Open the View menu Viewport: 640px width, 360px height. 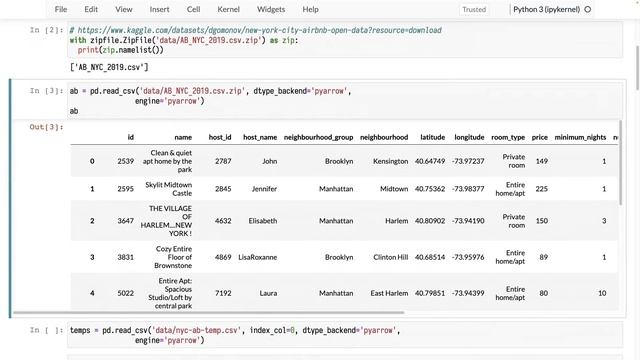pos(123,9)
